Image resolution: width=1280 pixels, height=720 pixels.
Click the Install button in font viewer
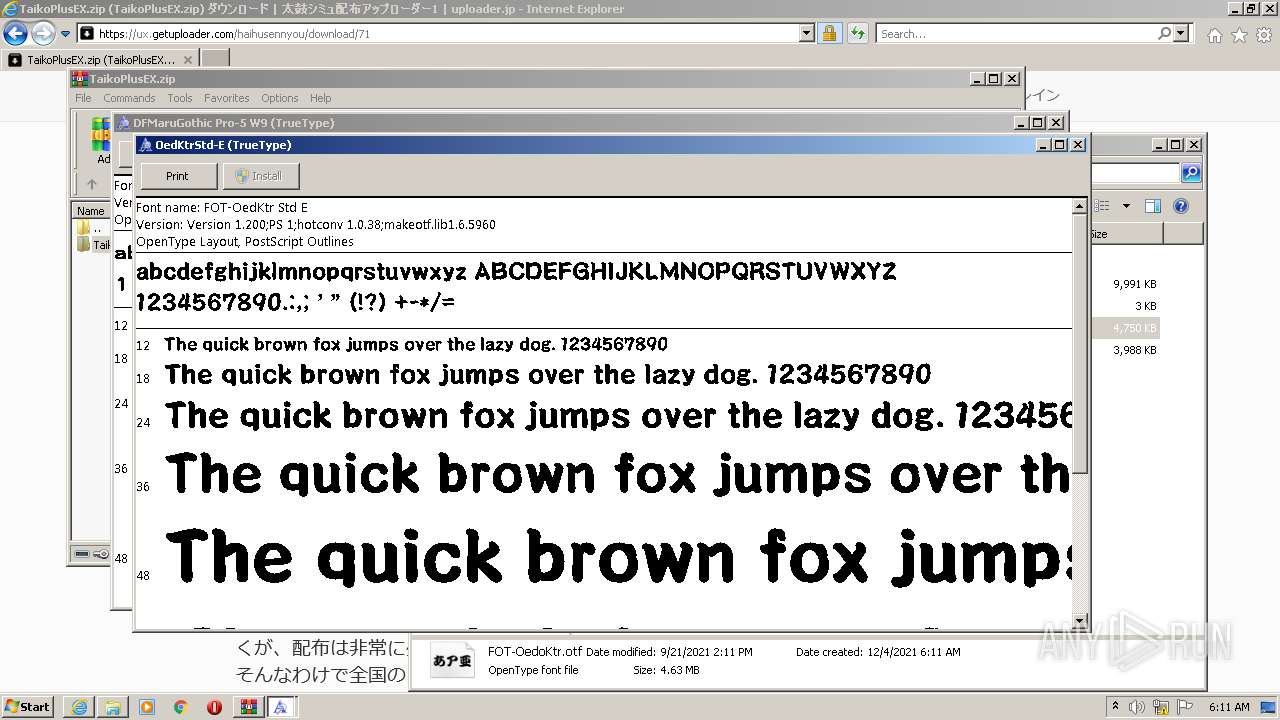click(260, 176)
